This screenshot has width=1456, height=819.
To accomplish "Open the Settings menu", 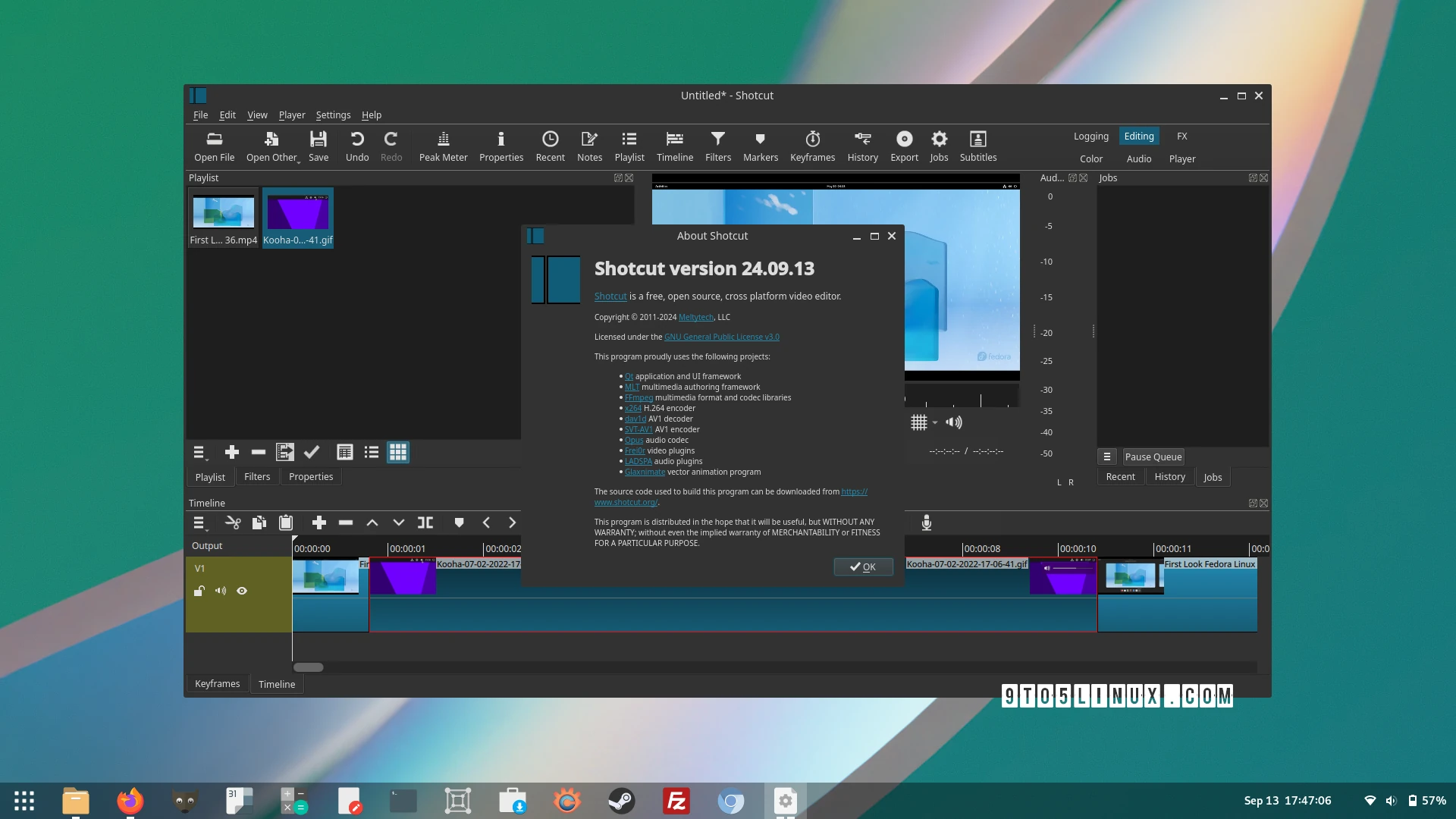I will (x=333, y=115).
